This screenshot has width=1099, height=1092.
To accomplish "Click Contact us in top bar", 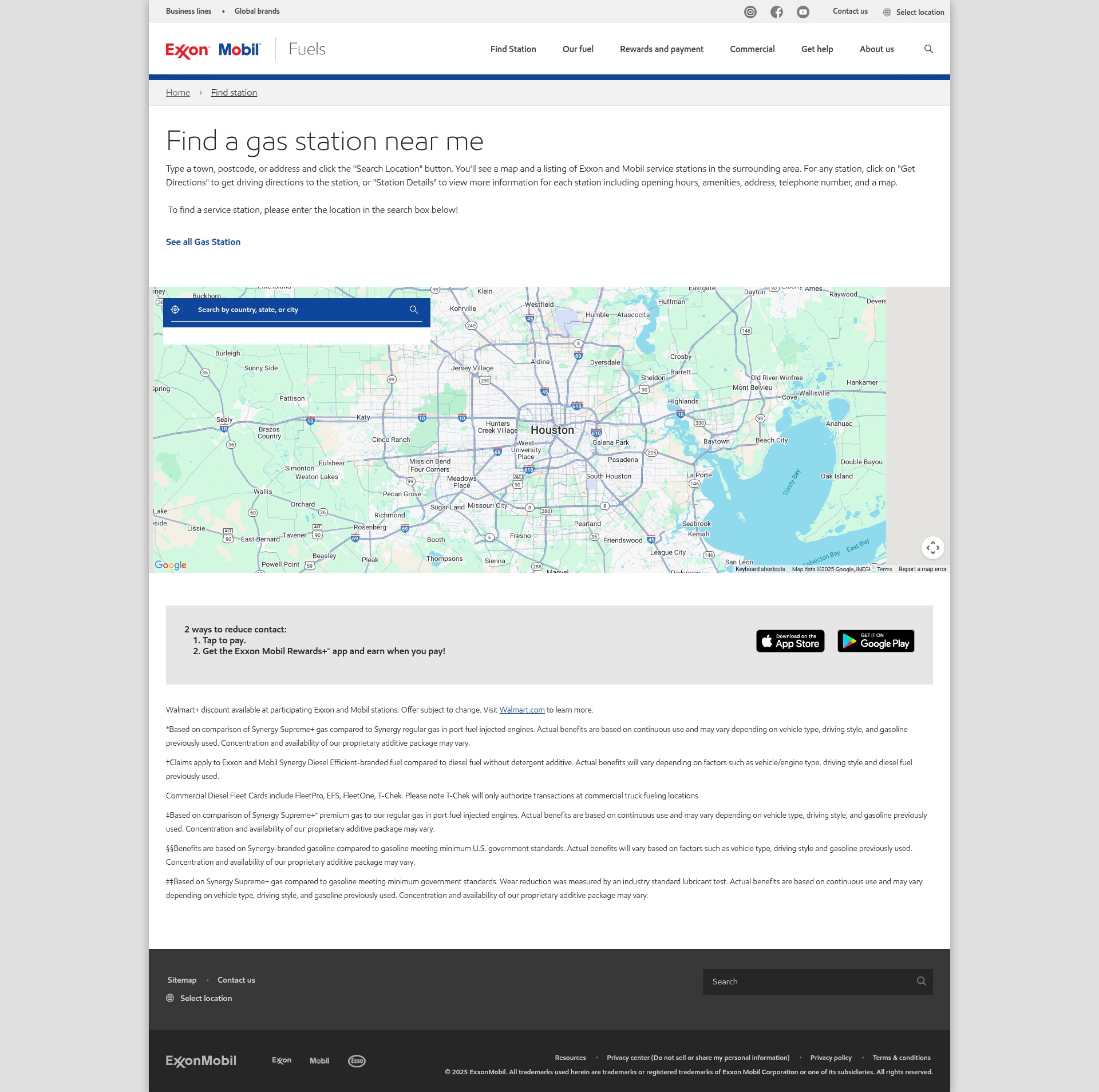I will [850, 11].
